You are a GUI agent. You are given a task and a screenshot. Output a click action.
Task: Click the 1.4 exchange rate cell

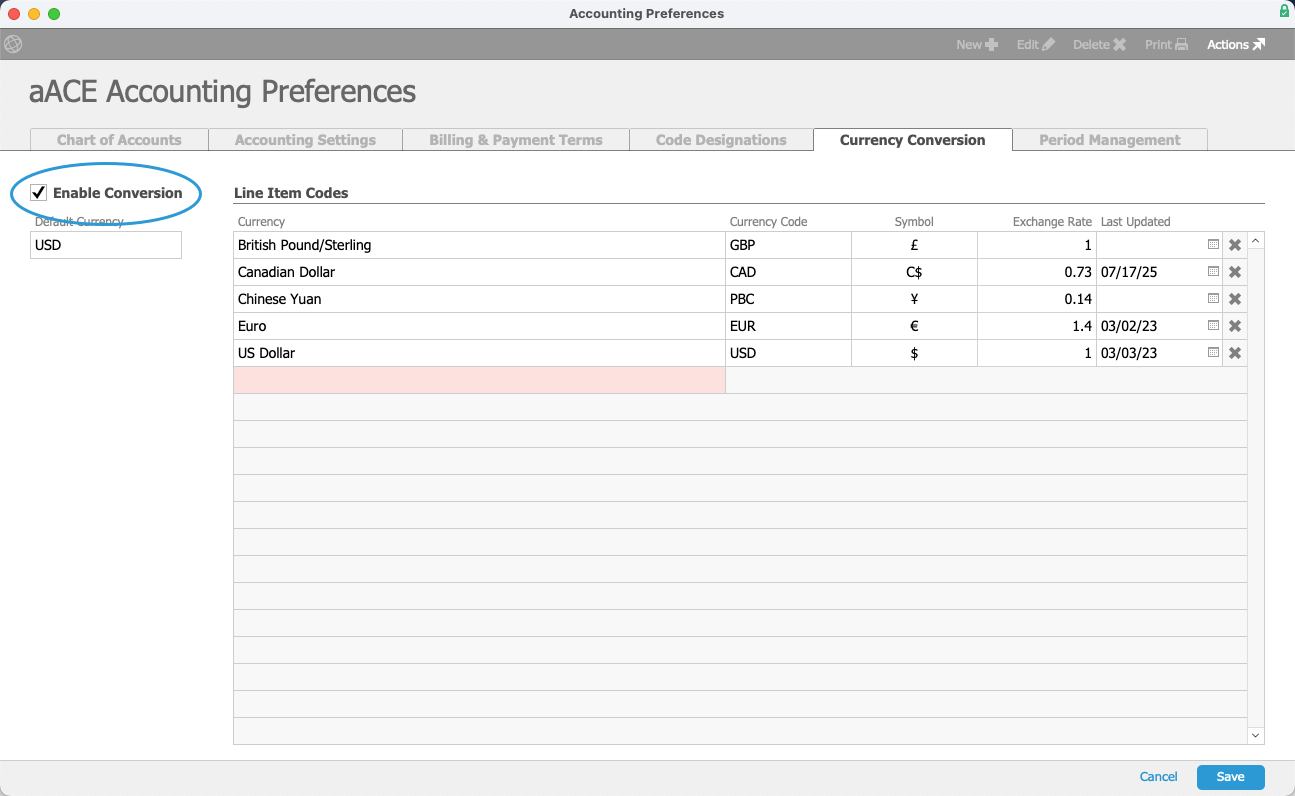1037,326
